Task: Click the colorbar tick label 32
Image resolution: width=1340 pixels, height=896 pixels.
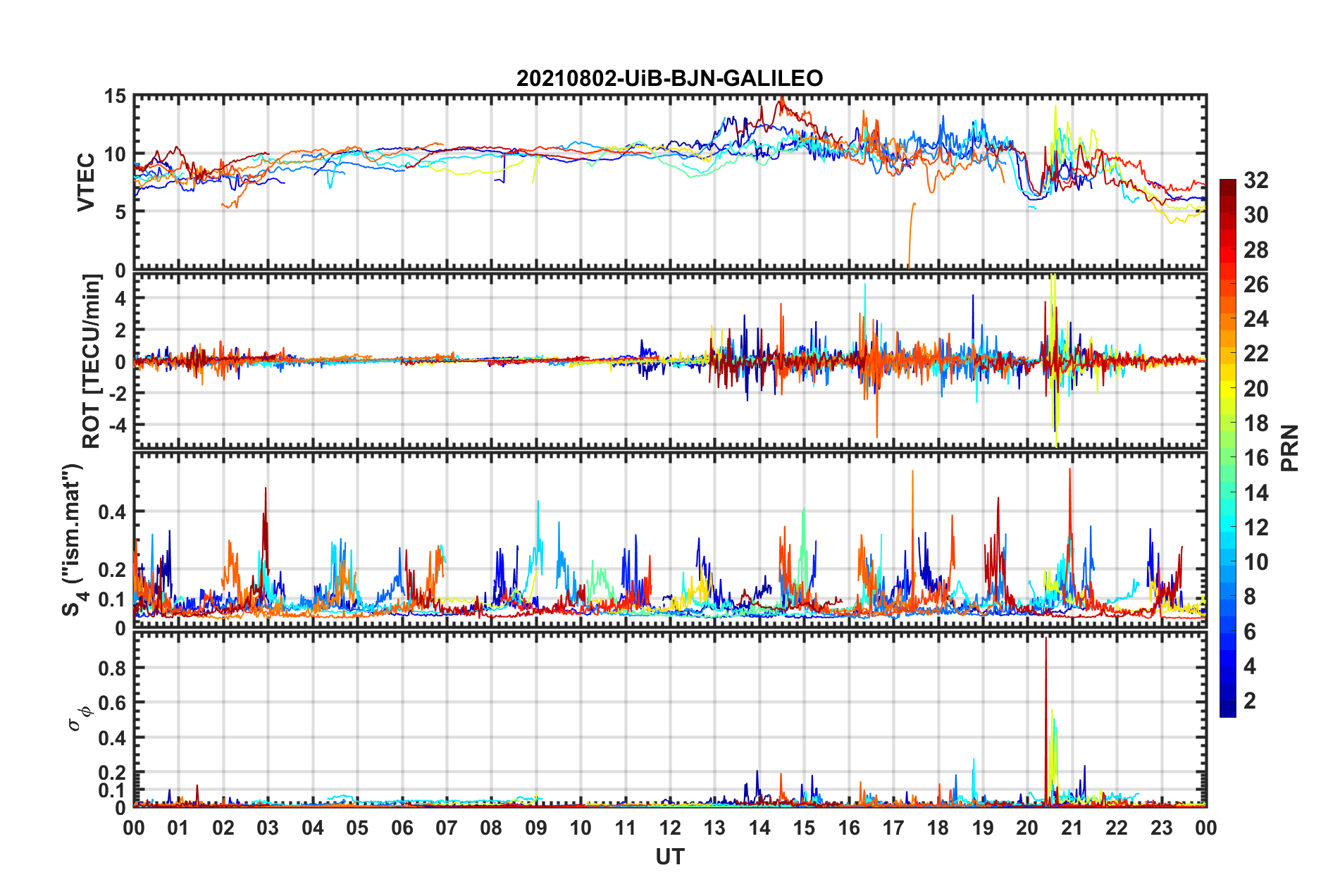Action: (x=1255, y=180)
